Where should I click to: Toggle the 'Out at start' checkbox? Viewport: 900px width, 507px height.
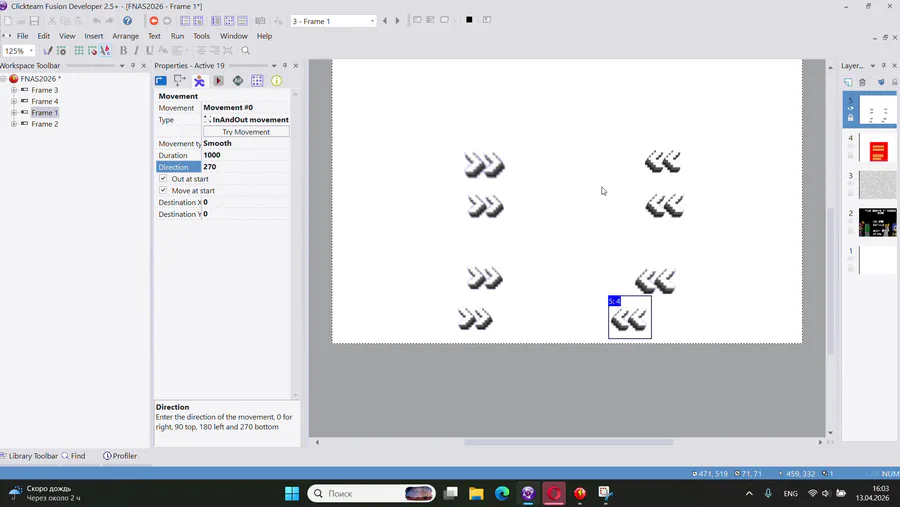click(x=163, y=179)
